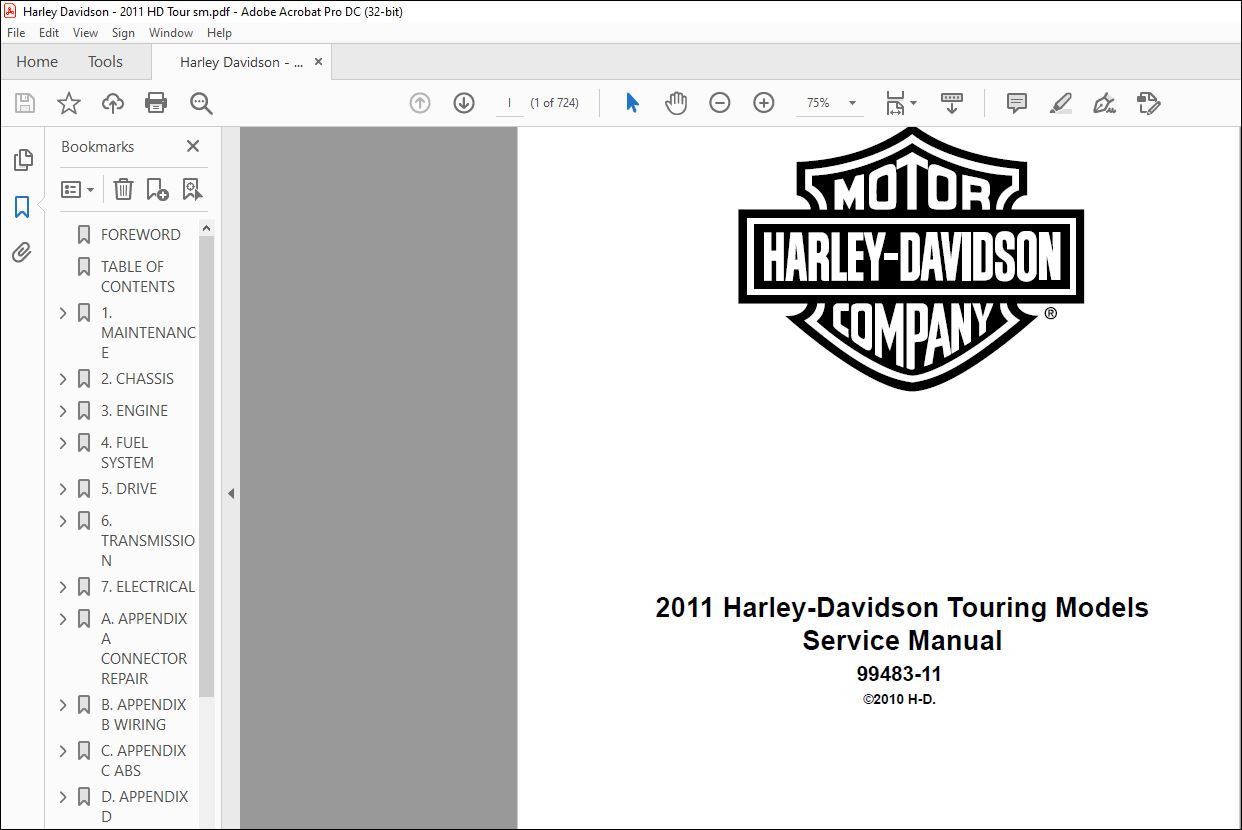Expand the 7. ELECTRICAL bookmark
Screen dimensions: 1242x830
63,587
